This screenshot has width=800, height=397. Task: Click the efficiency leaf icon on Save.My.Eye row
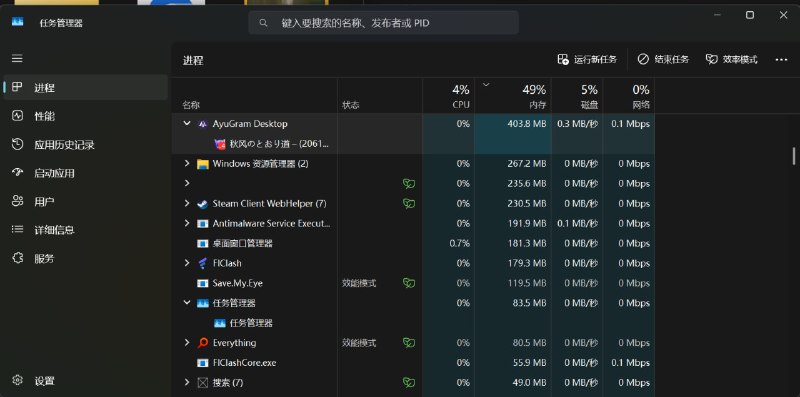pyautogui.click(x=409, y=283)
